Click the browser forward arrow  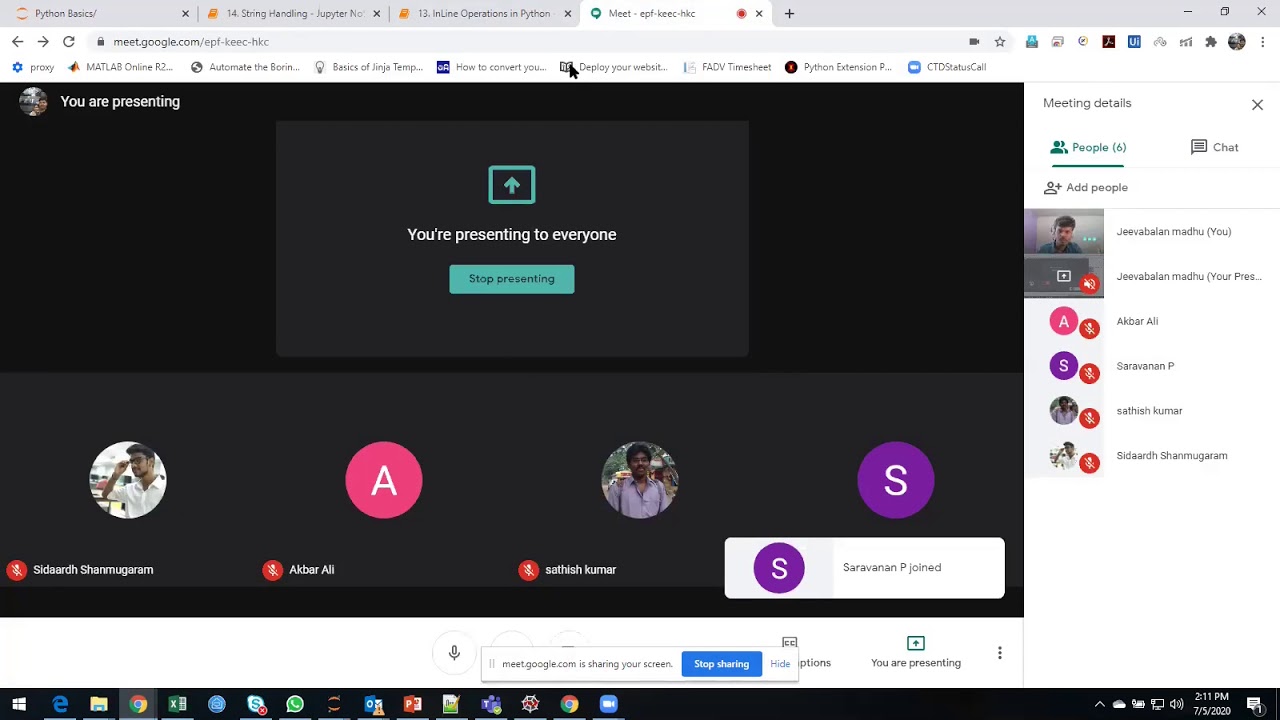43,41
